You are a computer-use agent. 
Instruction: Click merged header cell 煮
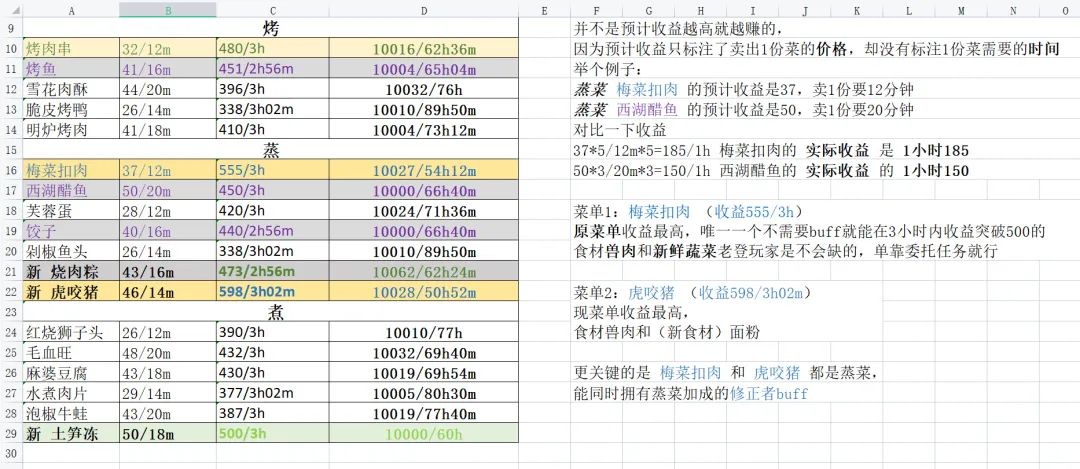click(x=271, y=312)
